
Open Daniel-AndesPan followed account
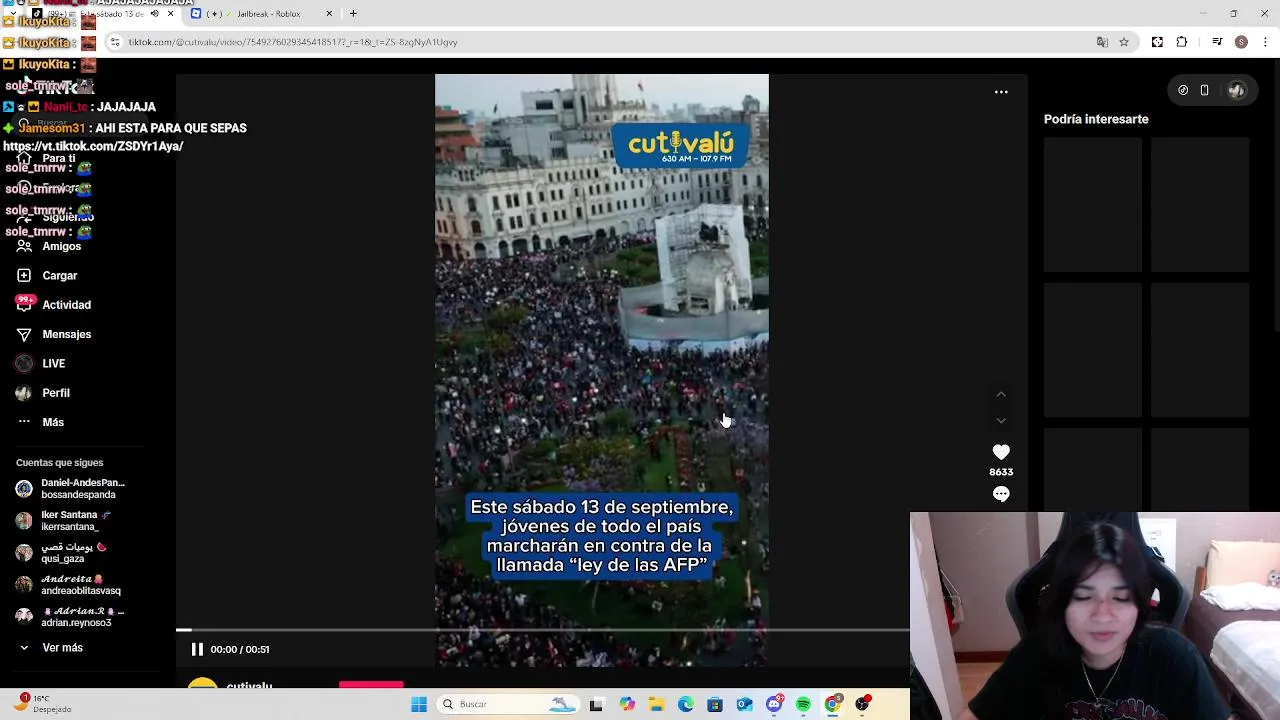pyautogui.click(x=72, y=489)
